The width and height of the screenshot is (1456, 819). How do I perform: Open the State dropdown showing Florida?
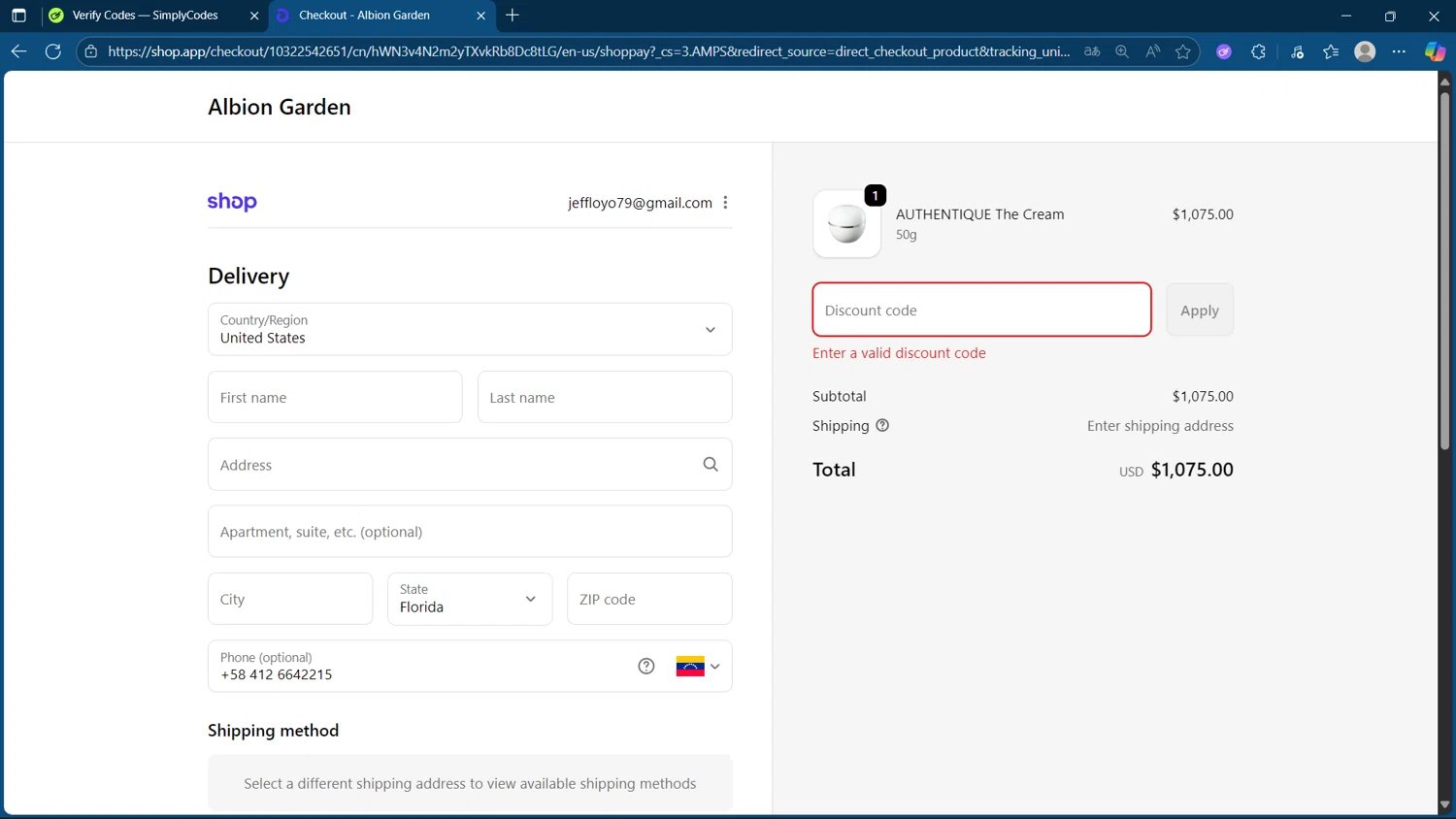click(470, 599)
